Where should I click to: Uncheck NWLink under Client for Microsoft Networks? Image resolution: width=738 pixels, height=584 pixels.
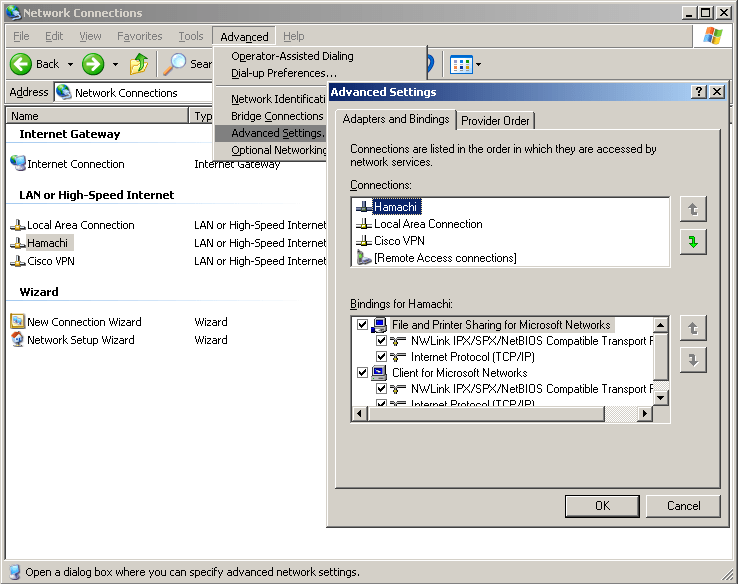[x=381, y=389]
